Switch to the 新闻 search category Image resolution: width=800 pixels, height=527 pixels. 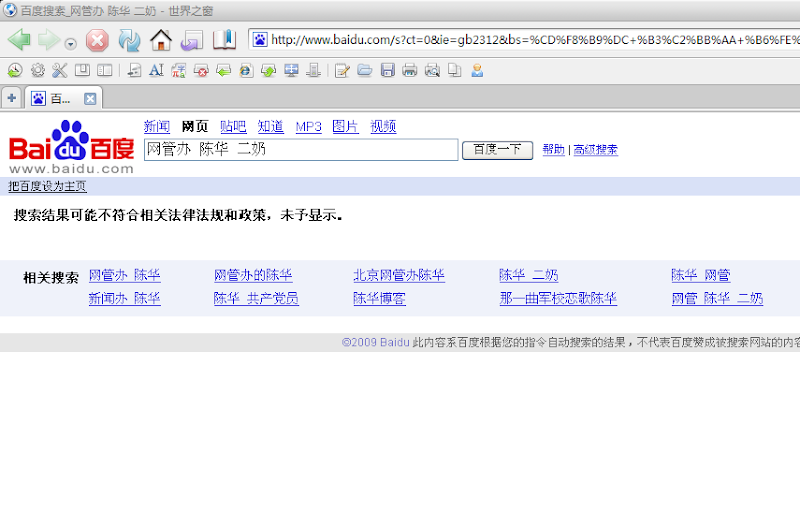(x=157, y=126)
